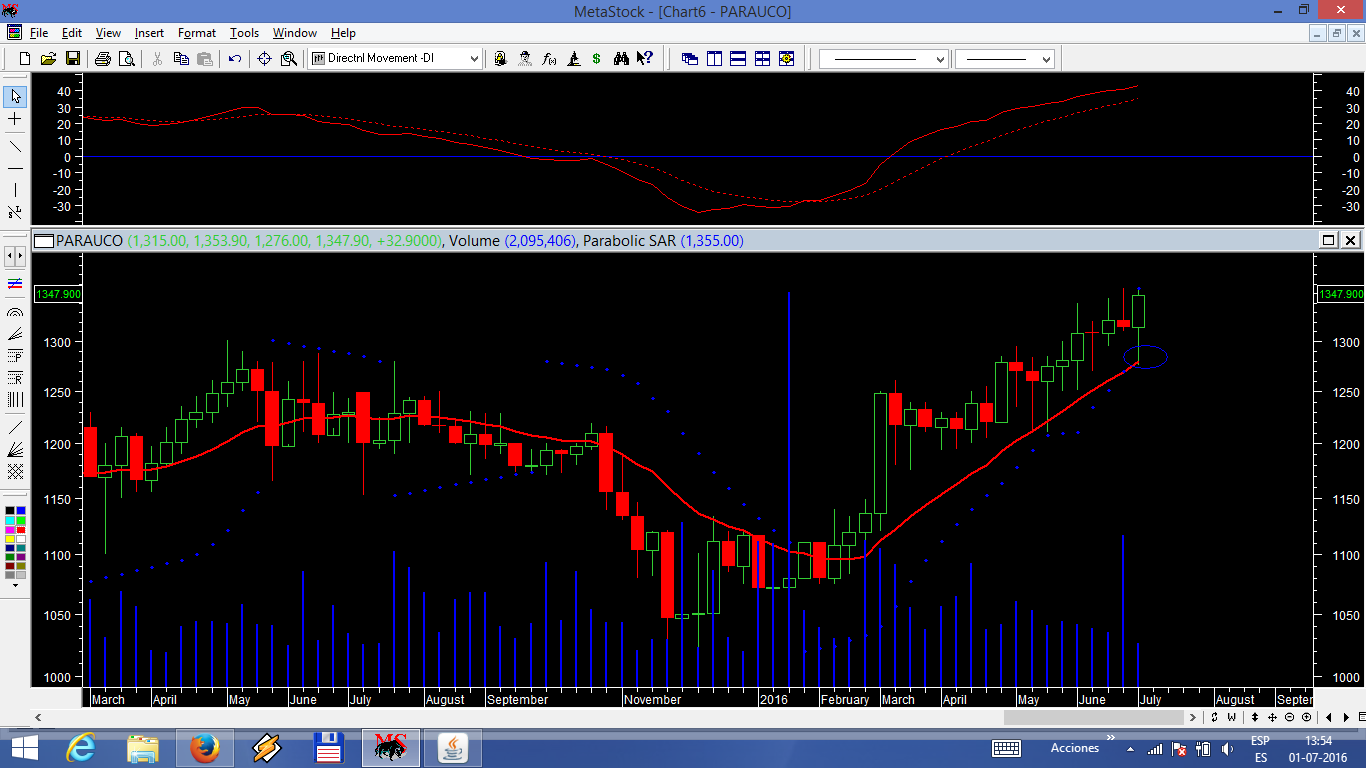Open the Tools menu
Image resolution: width=1366 pixels, height=768 pixels.
click(x=244, y=33)
